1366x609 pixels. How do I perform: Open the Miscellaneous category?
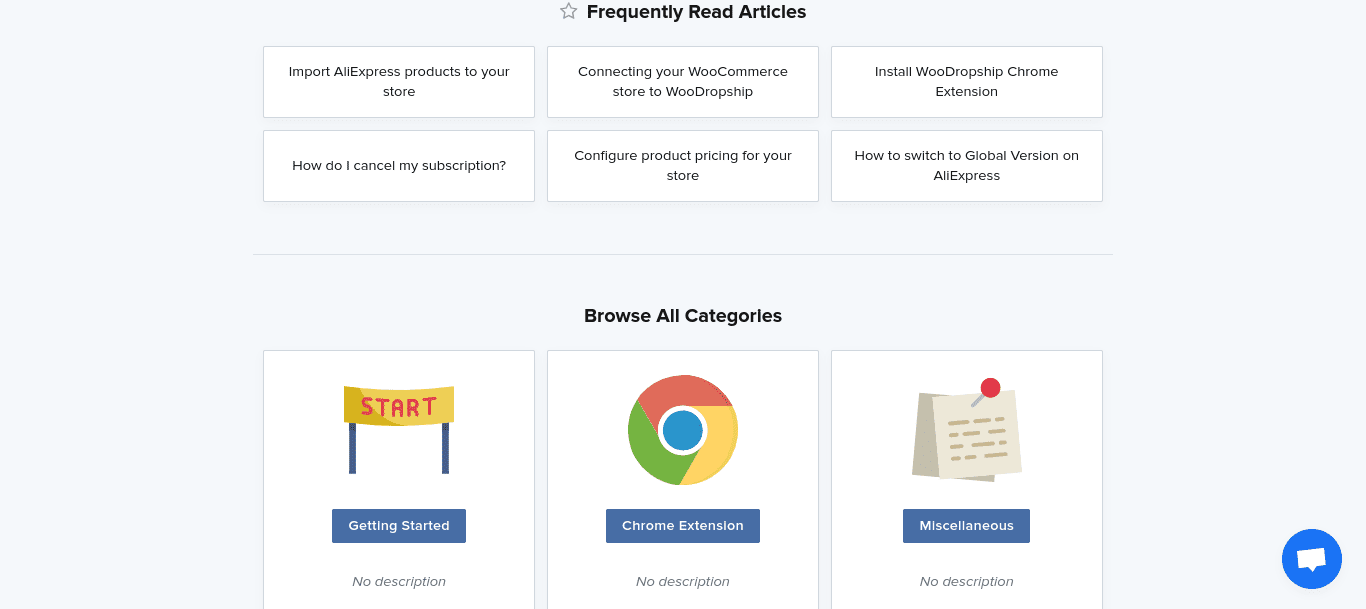(966, 526)
